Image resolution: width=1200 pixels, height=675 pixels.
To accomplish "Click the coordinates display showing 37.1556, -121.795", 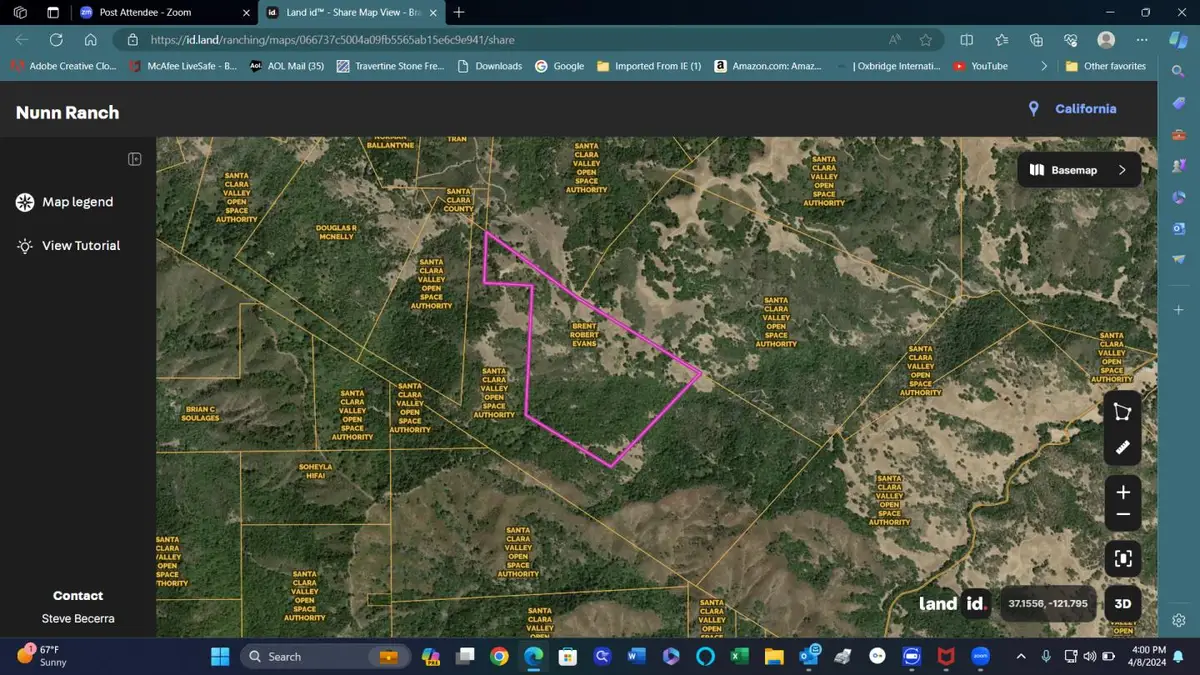I will (x=1047, y=603).
